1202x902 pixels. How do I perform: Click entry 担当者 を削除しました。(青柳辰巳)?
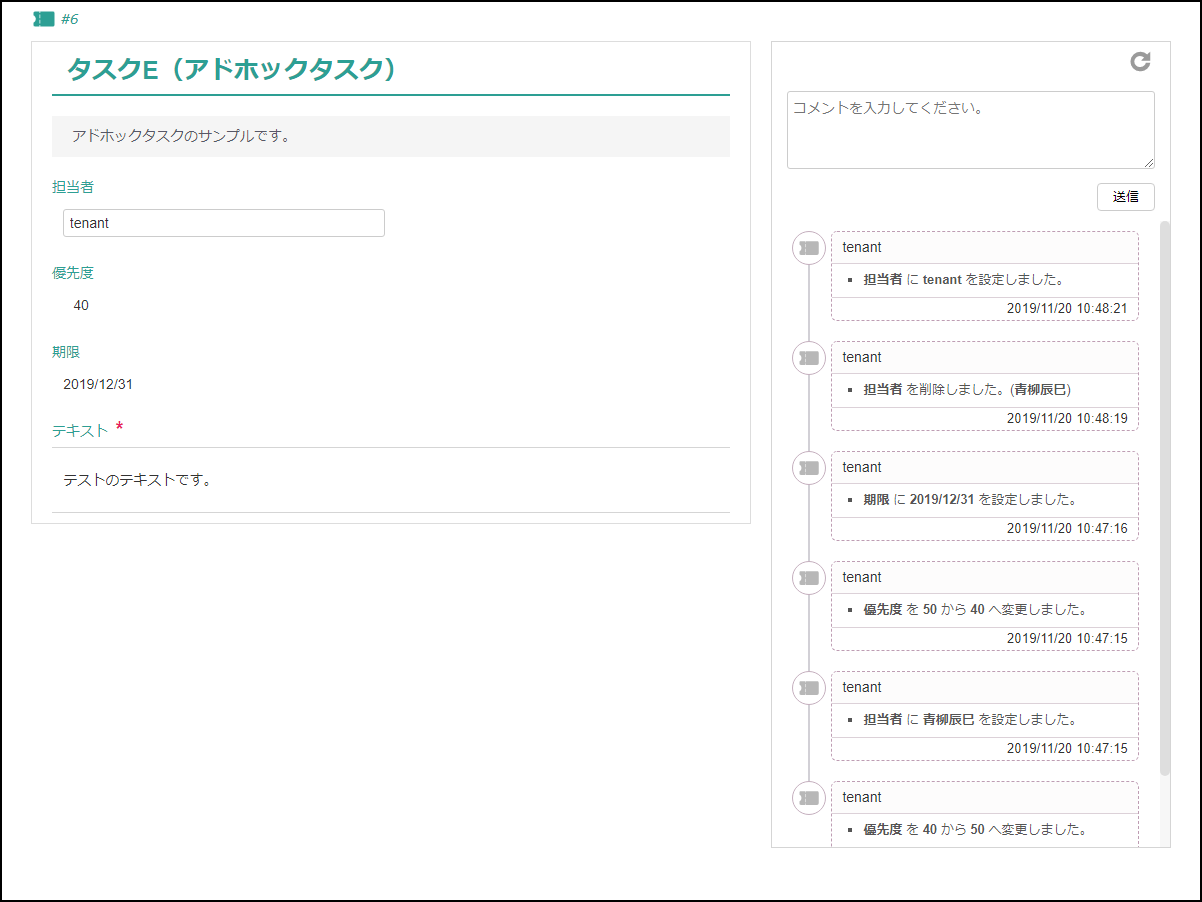click(967, 390)
